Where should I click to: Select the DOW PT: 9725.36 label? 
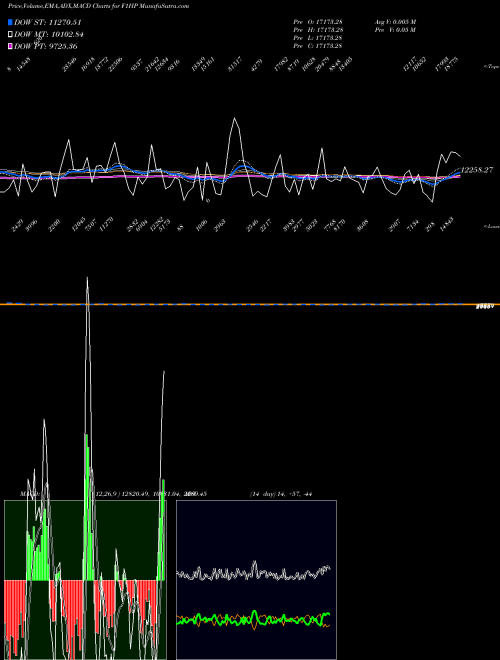tap(46, 46)
